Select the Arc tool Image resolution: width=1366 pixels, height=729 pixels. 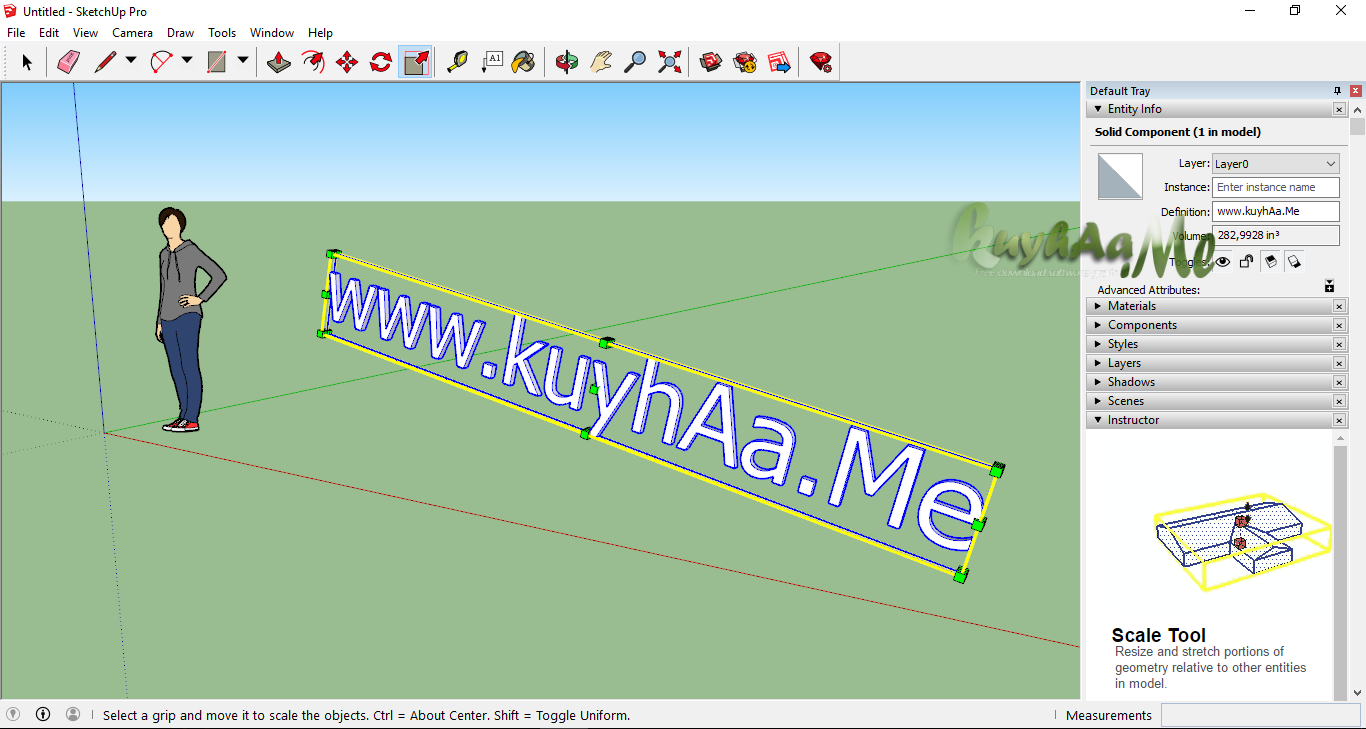[x=161, y=62]
